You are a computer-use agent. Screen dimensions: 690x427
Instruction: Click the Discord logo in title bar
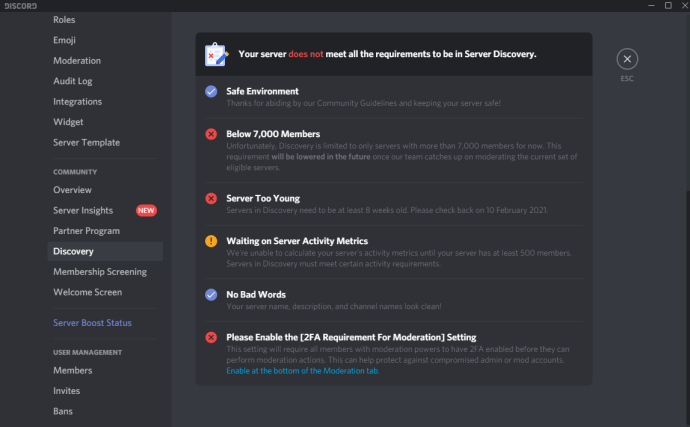[21, 6]
